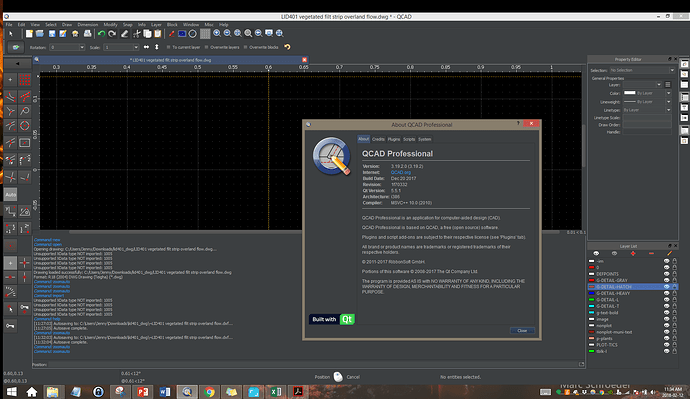
Task: Click the Zoom In magnifier icon
Action: pyautogui.click(x=217, y=33)
